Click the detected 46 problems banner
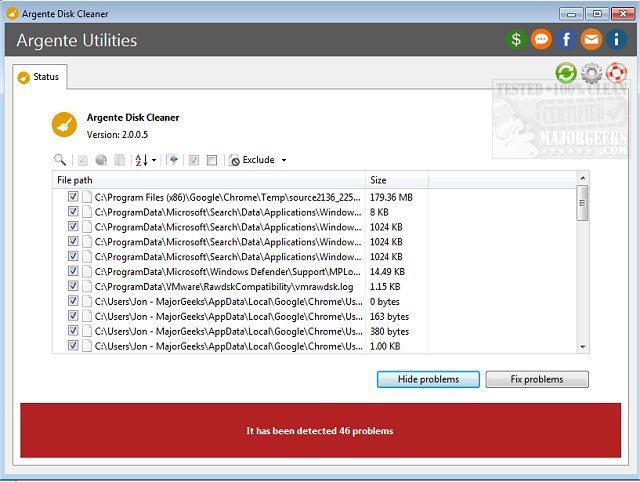This screenshot has width=640, height=482. [x=320, y=431]
